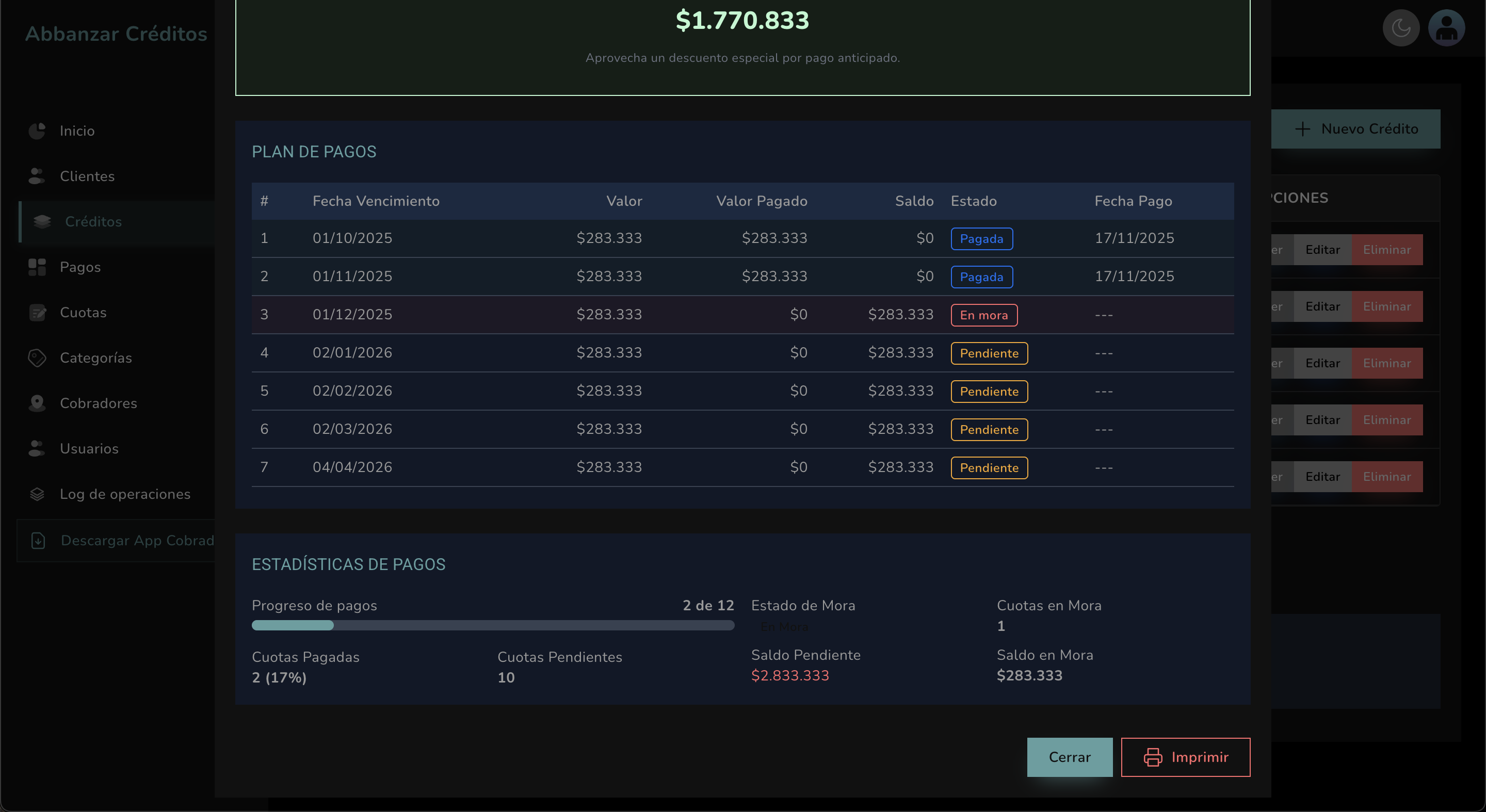1486x812 pixels.
Task: Print the payment plan with Imprimir
Action: point(1186,757)
